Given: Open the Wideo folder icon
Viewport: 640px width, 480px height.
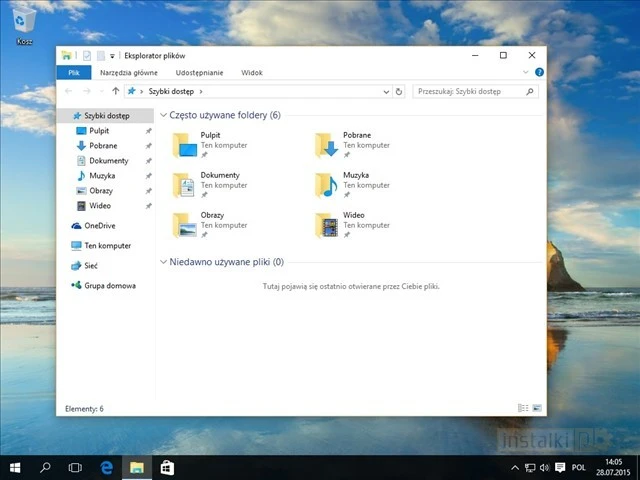Looking at the screenshot, I should point(328,225).
